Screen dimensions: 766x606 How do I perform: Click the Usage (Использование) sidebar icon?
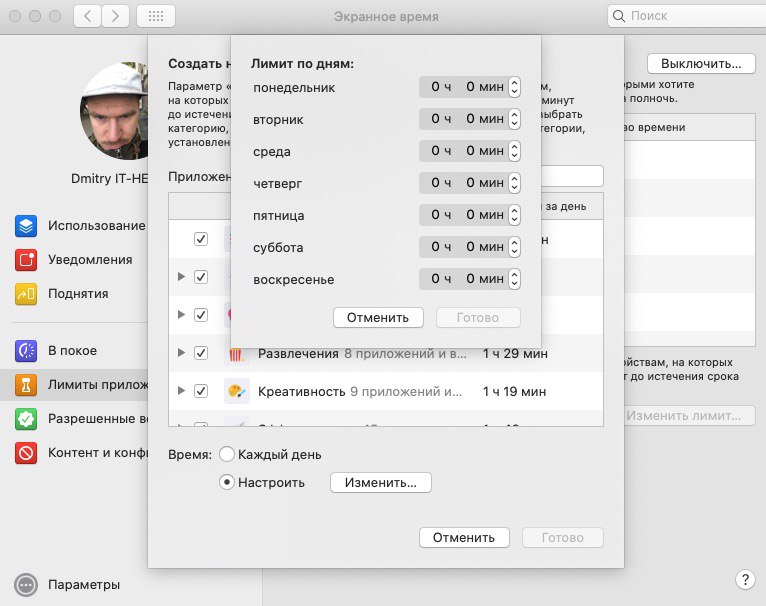[26, 226]
